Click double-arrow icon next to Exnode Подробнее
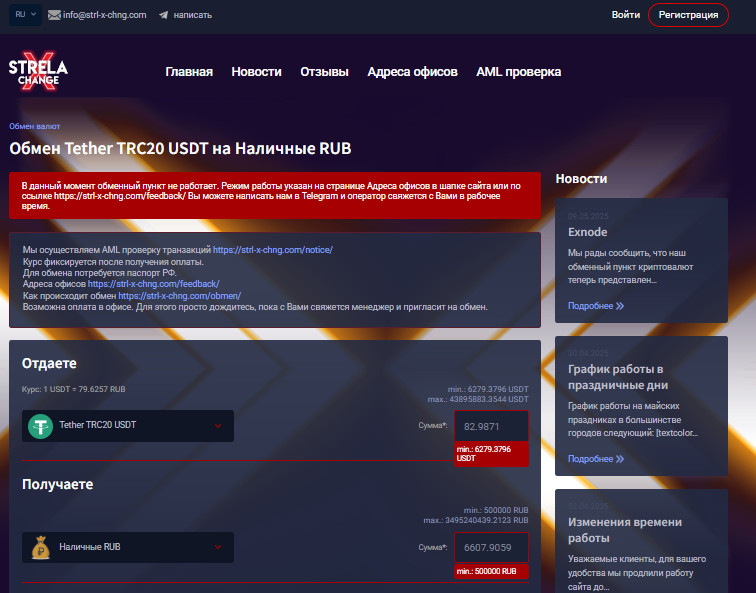This screenshot has height=593, width=756. coord(620,306)
